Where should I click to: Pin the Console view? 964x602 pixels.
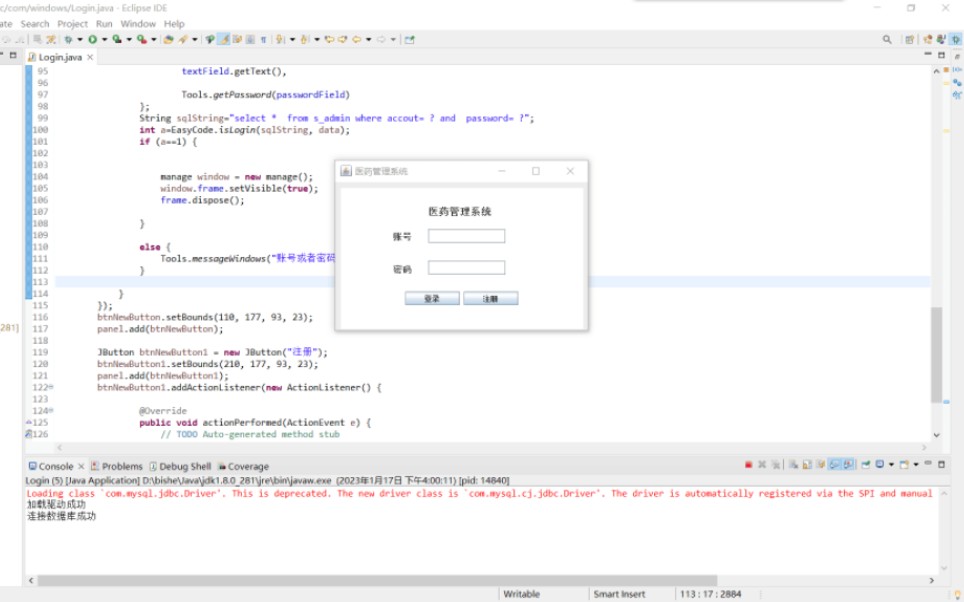pos(864,464)
